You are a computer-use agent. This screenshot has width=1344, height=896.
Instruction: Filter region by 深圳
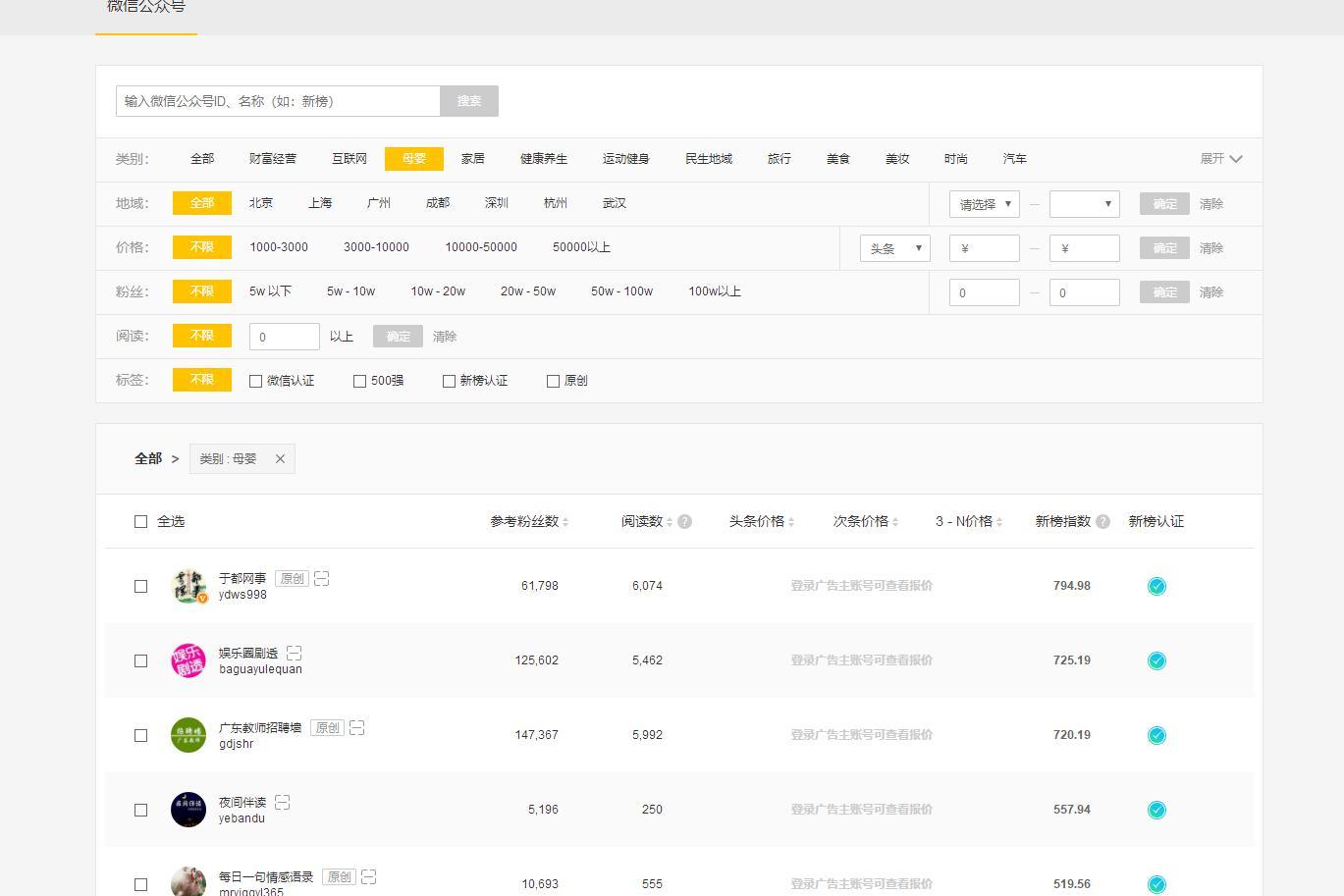click(497, 203)
